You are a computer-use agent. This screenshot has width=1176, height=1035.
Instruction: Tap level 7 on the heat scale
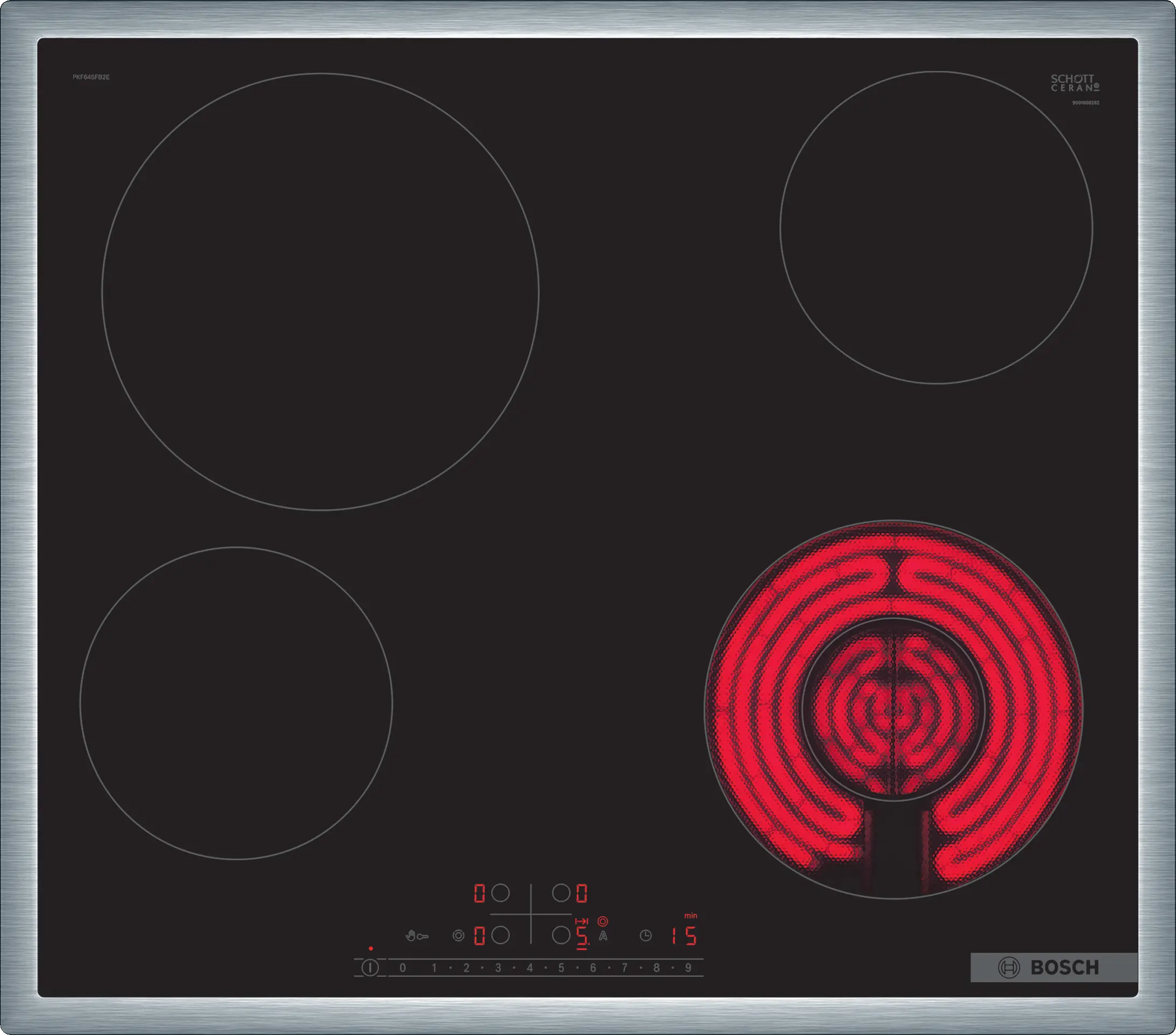tap(624, 968)
